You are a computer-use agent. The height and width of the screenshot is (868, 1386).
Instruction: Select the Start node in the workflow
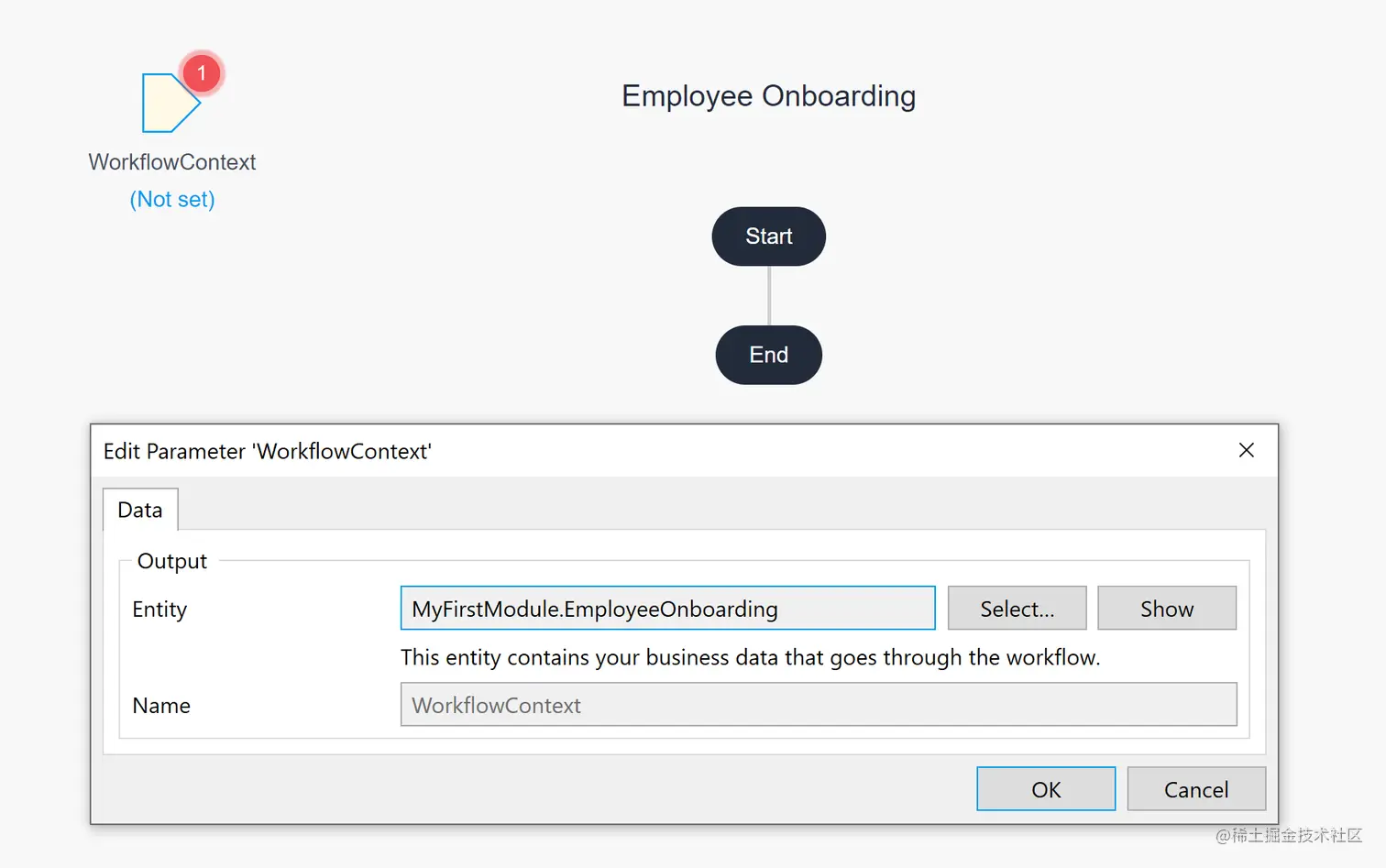(x=768, y=236)
